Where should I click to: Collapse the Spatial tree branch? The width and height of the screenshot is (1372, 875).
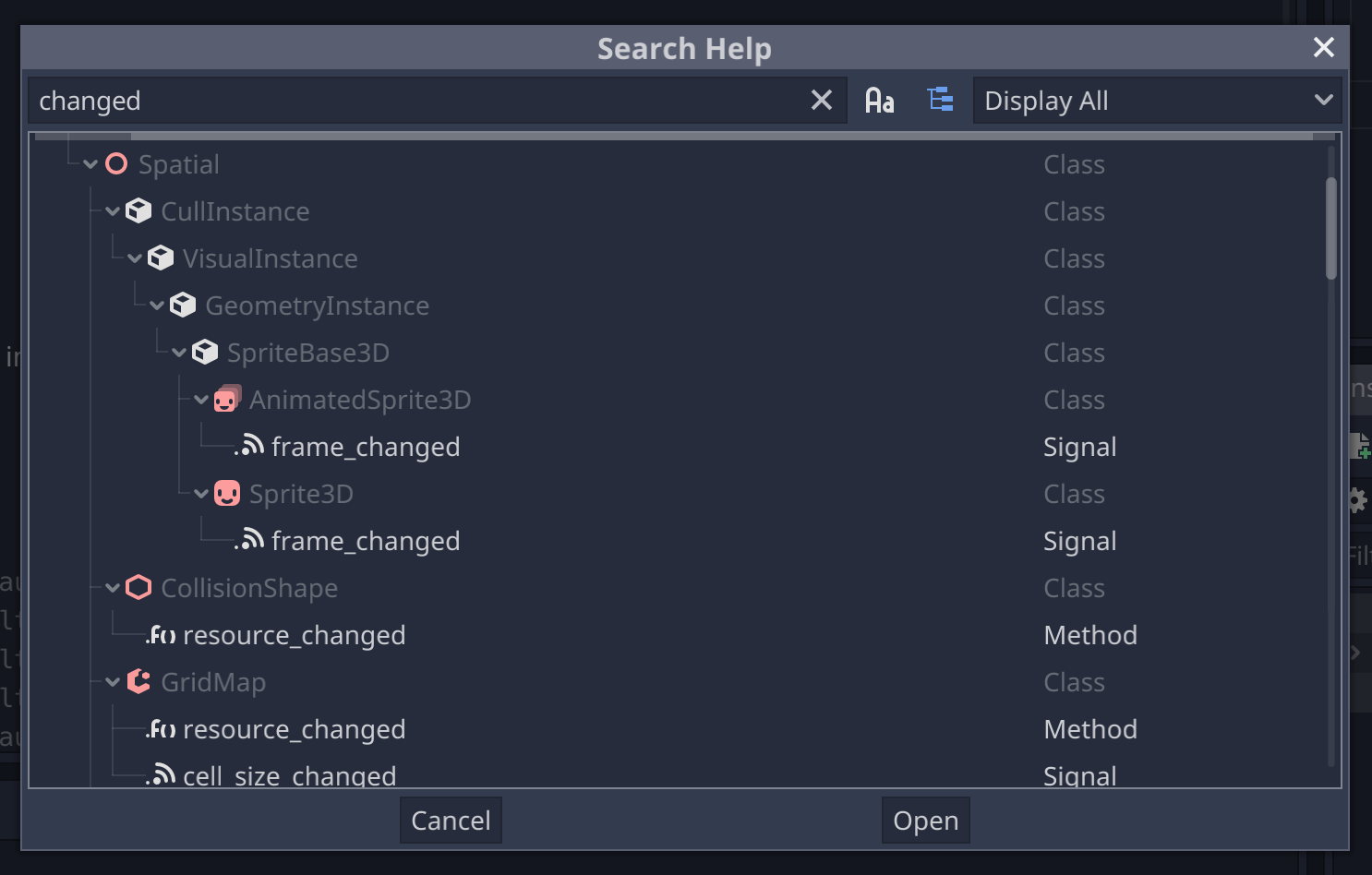coord(90,163)
